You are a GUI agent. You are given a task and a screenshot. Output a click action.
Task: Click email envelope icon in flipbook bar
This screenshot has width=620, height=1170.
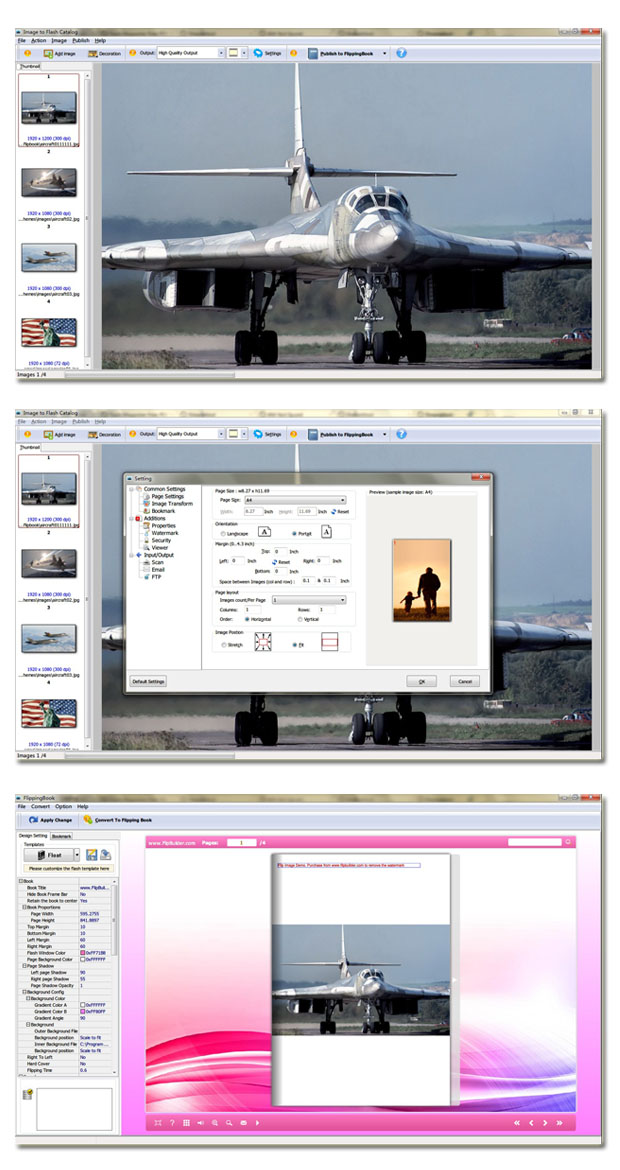[x=243, y=1122]
